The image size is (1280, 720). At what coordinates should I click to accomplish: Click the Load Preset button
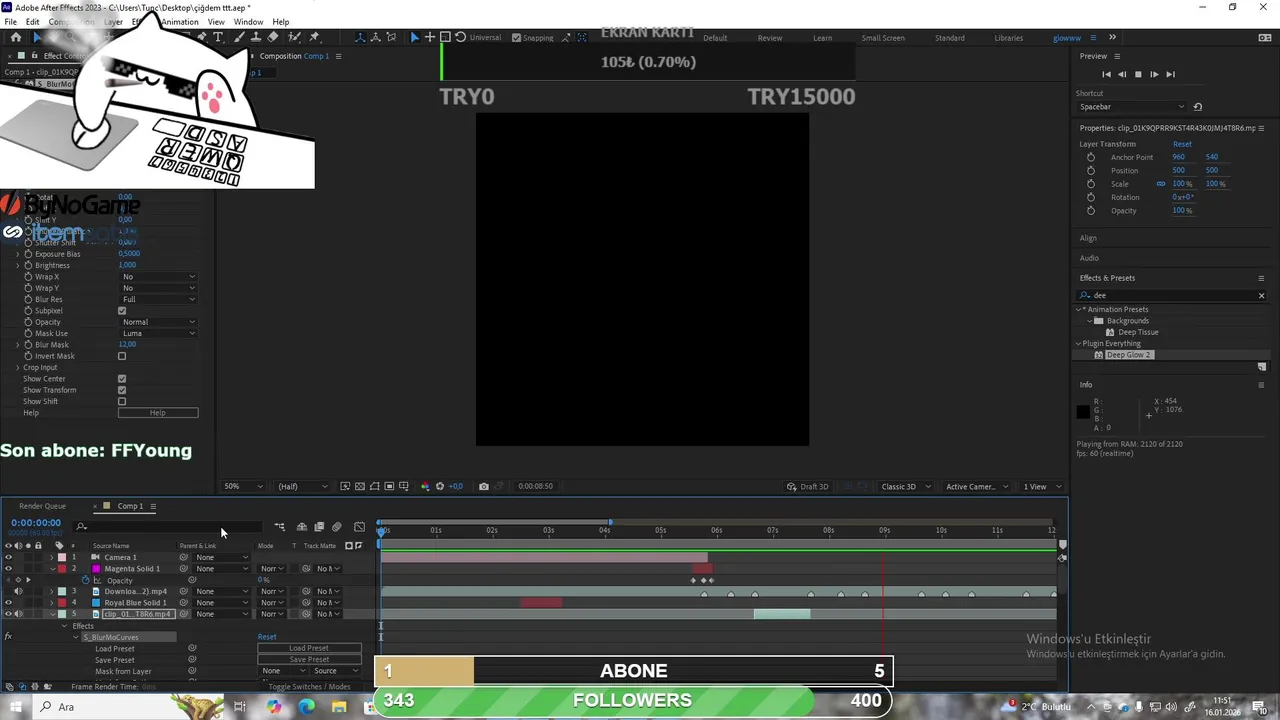click(x=309, y=648)
